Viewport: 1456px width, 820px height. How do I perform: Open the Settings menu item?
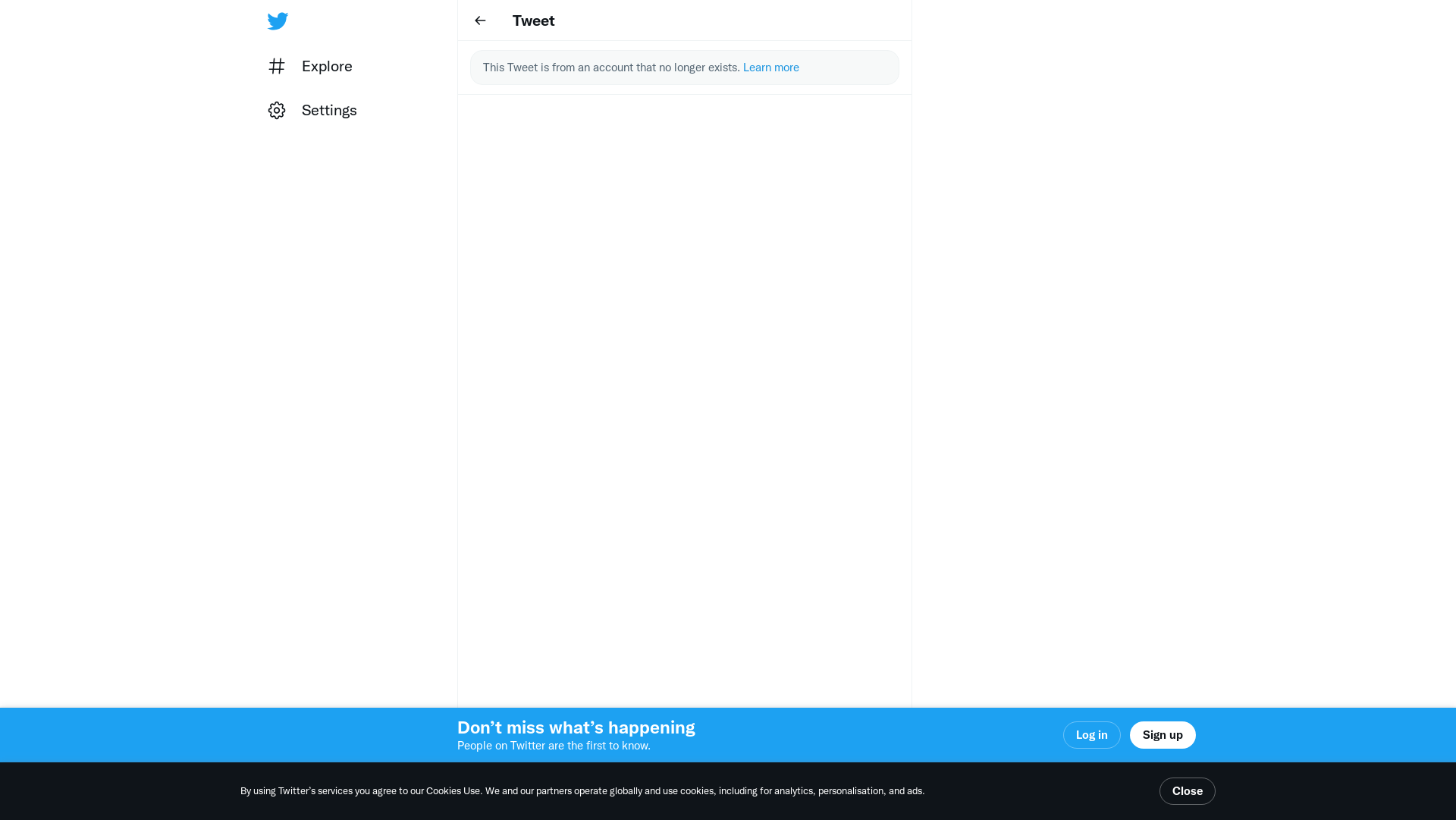pos(312,110)
